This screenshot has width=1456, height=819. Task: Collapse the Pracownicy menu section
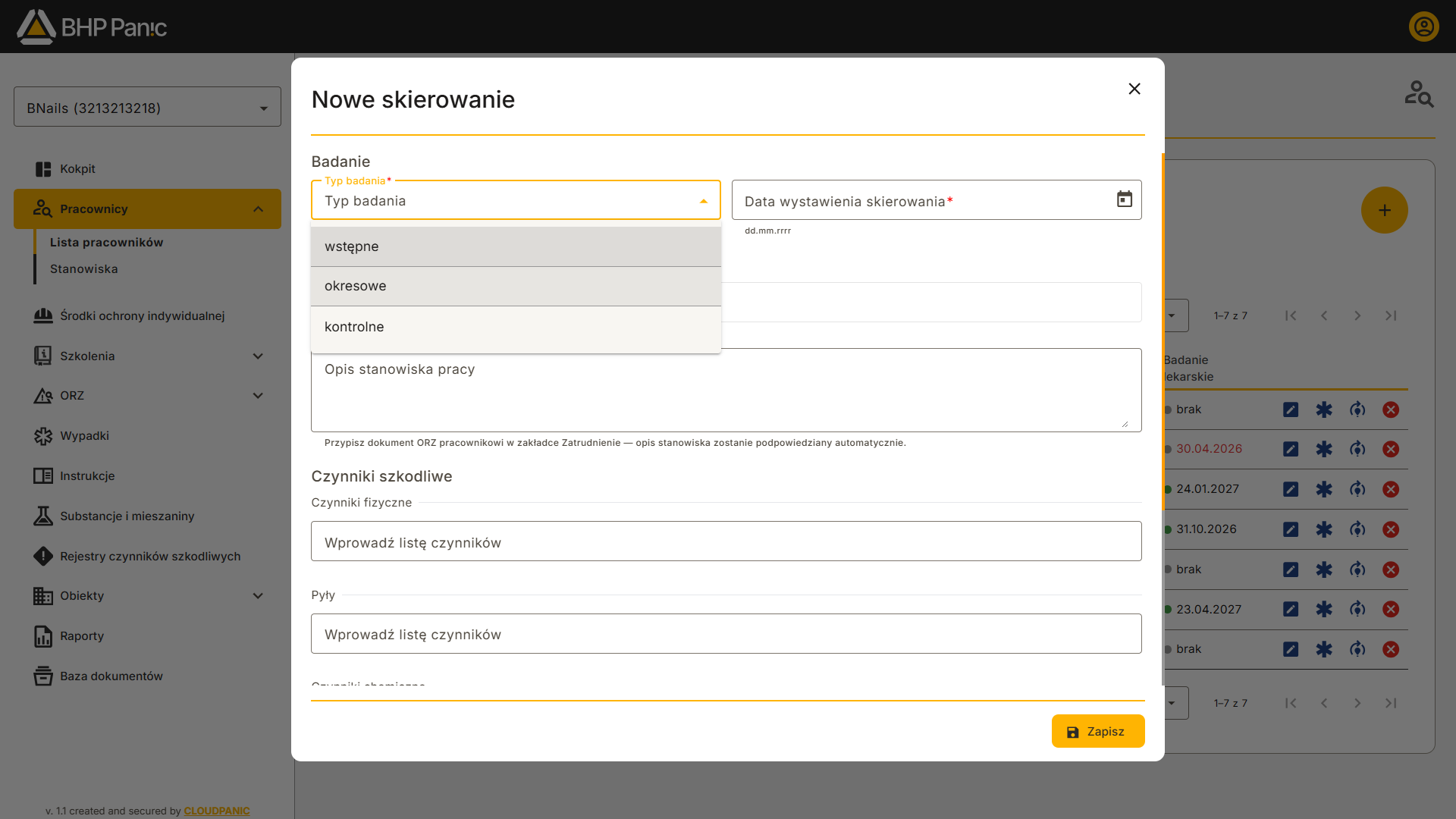point(258,209)
